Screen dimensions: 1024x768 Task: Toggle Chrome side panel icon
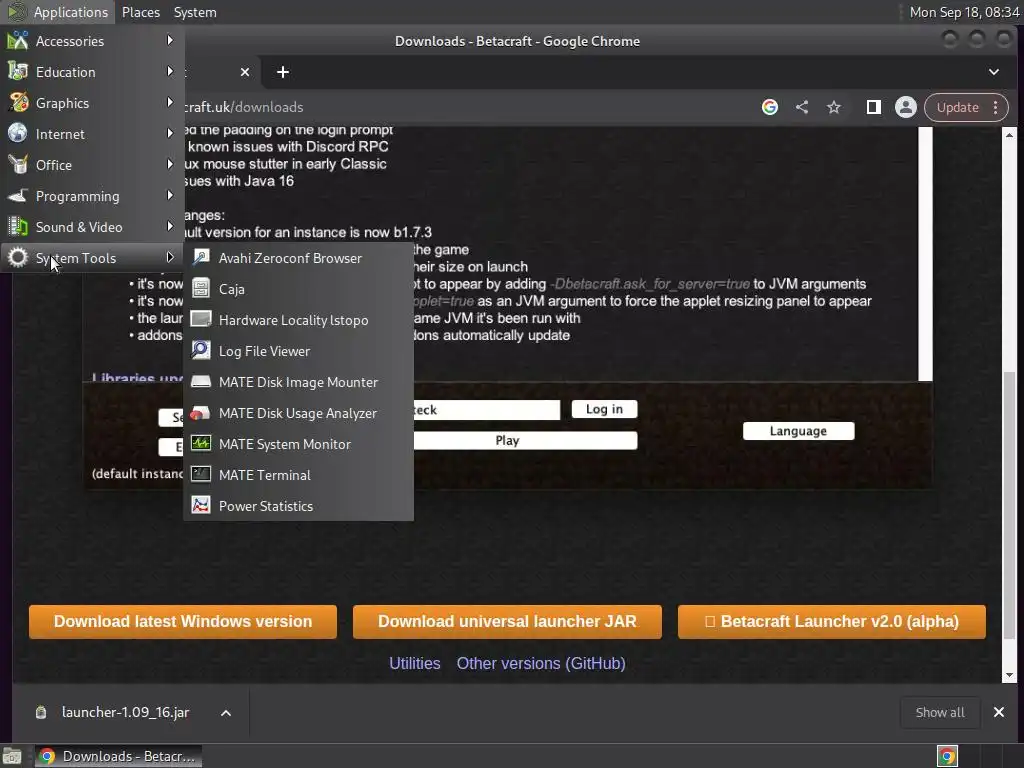click(873, 107)
